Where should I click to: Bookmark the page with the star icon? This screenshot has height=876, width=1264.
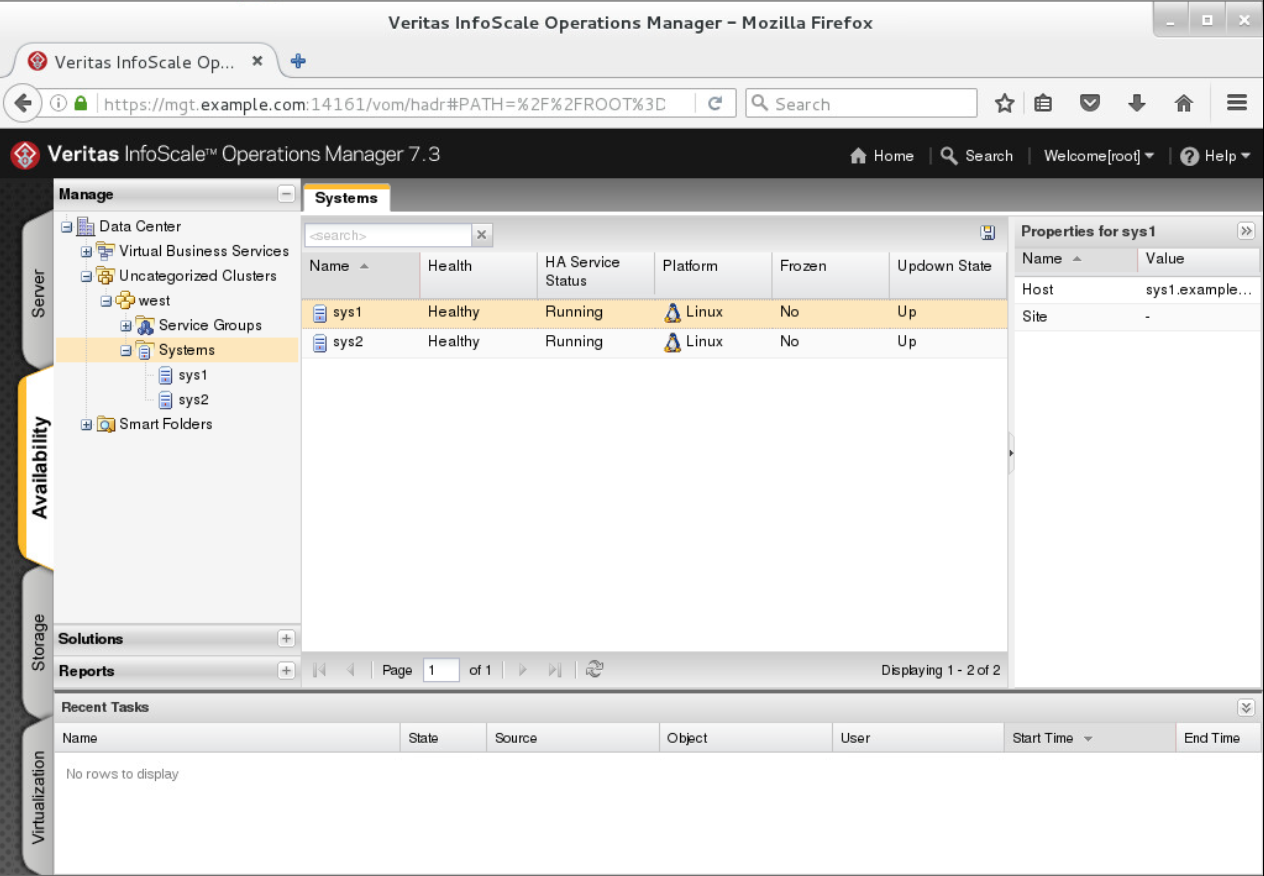pyautogui.click(x=1004, y=103)
